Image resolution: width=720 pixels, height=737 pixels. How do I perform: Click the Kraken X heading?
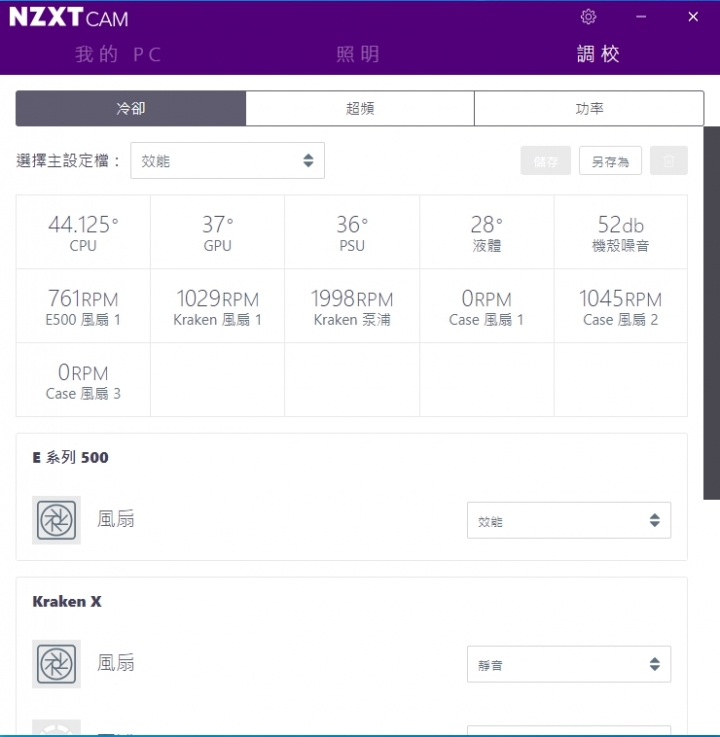tap(67, 602)
